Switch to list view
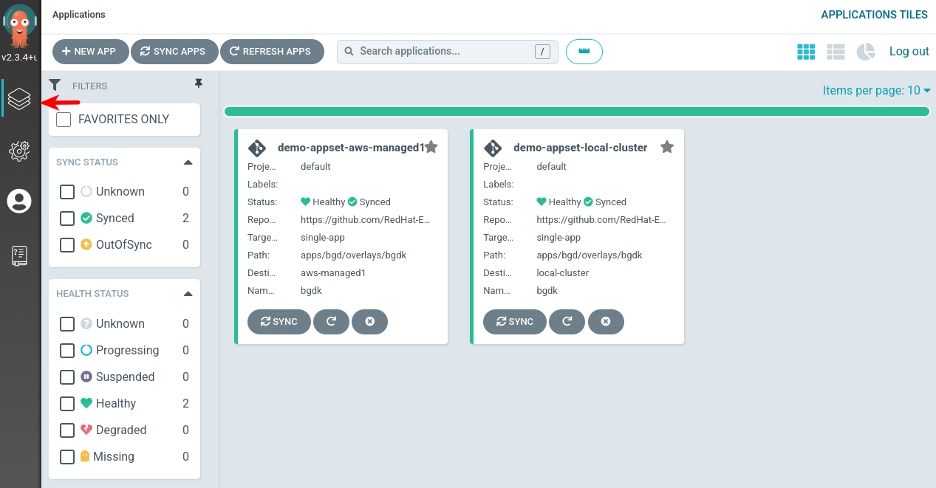 click(836, 52)
